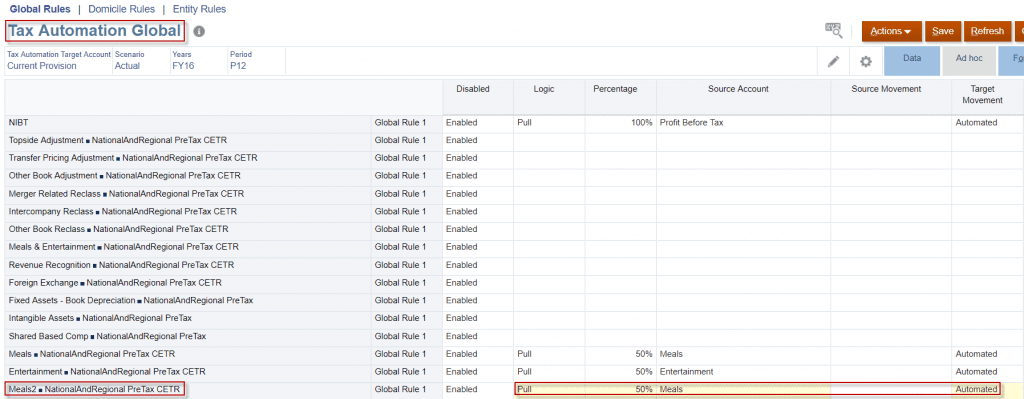
Task: Open the form search icon near Actions
Action: click(834, 30)
